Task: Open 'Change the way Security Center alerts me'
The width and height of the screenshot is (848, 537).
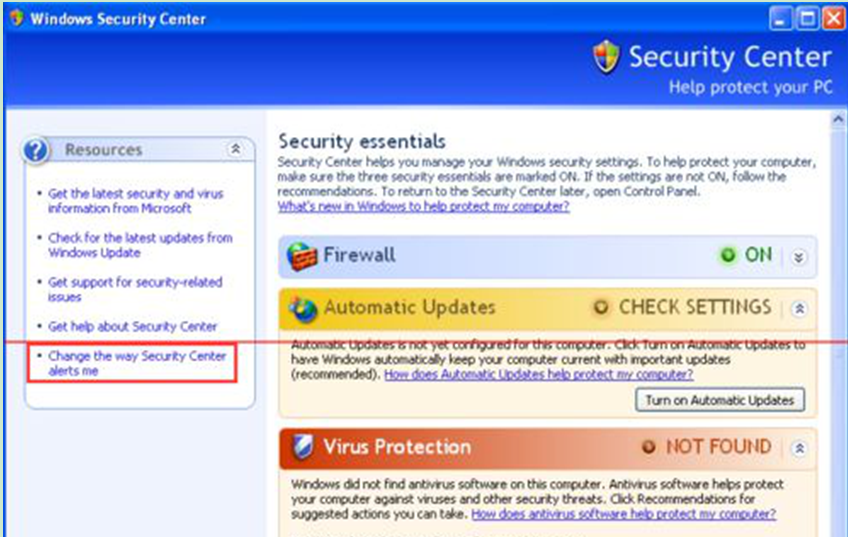Action: [x=137, y=363]
